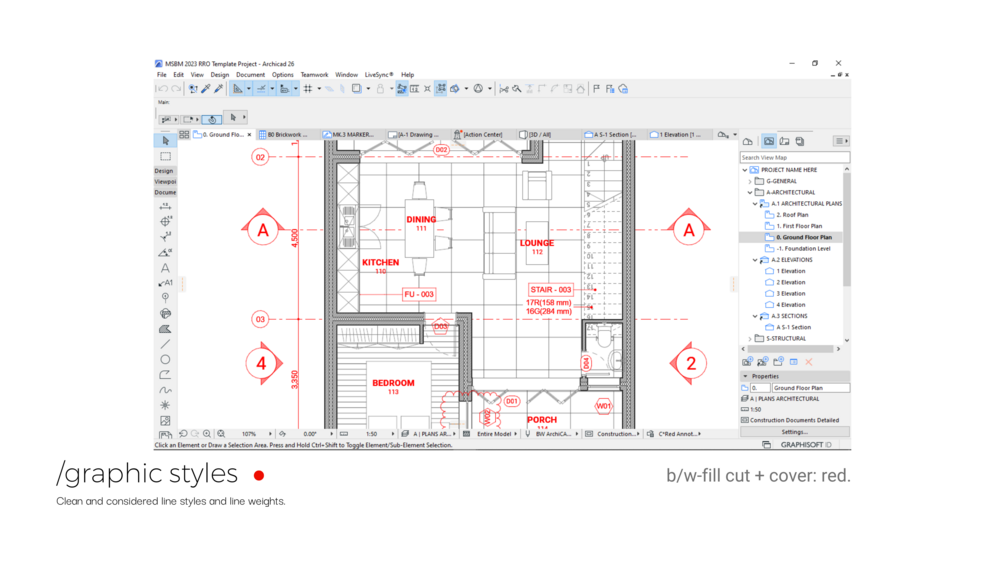Open tab overview grid icon

(184, 135)
